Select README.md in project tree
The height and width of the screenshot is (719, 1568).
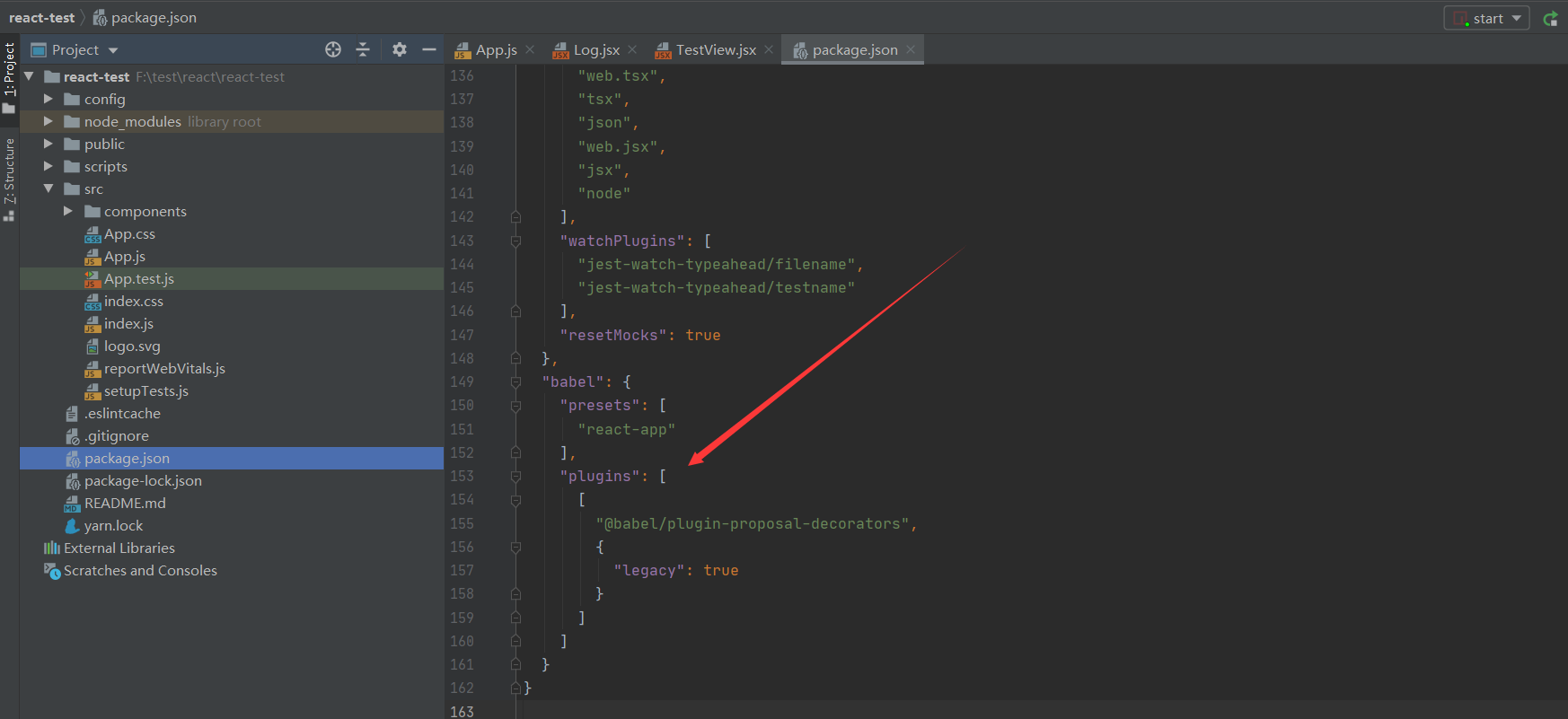tap(125, 503)
